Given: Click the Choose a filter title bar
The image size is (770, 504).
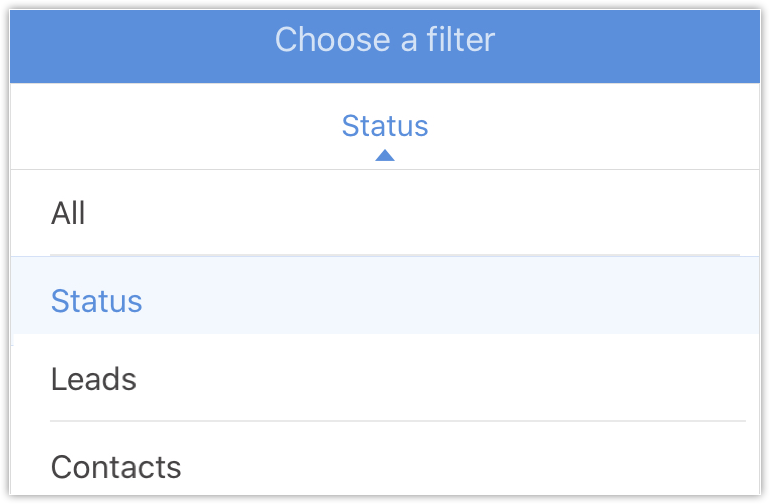Looking at the screenshot, I should click(x=385, y=40).
